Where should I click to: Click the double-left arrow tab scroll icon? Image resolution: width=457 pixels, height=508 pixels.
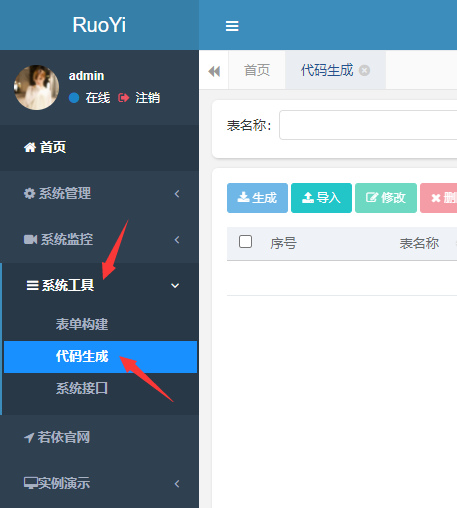tap(214, 71)
